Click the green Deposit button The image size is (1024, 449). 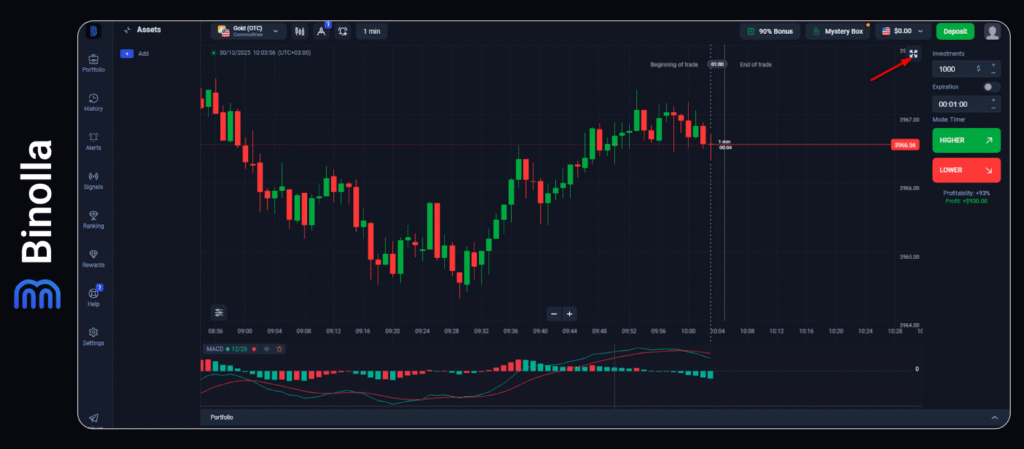(x=955, y=32)
